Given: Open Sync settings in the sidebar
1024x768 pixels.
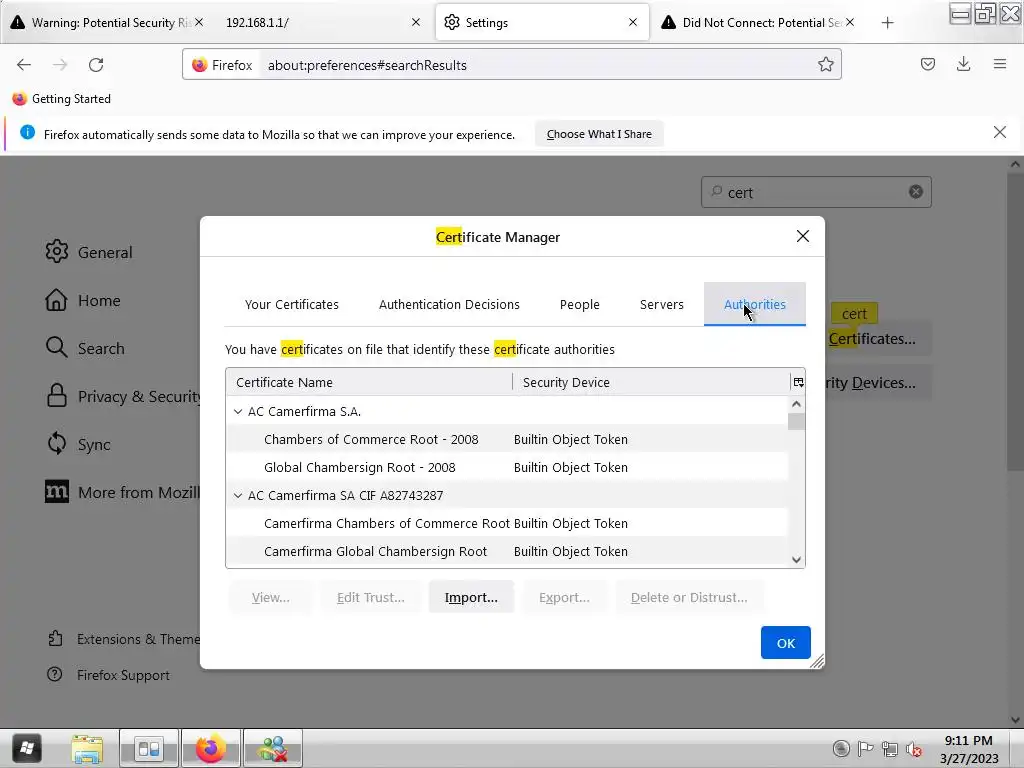Looking at the screenshot, I should (78, 444).
